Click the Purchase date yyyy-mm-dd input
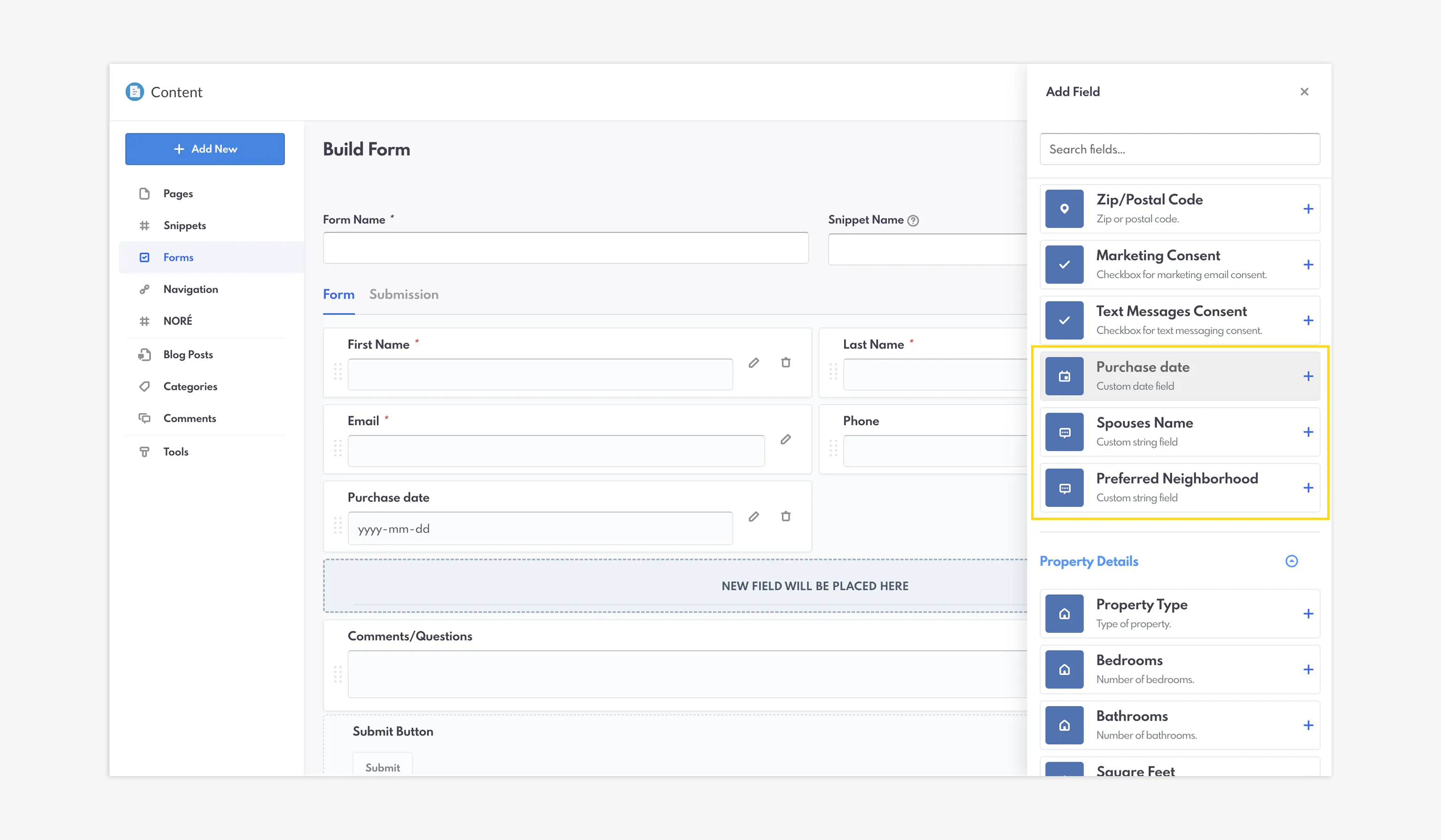The height and width of the screenshot is (840, 1441). pyautogui.click(x=540, y=529)
